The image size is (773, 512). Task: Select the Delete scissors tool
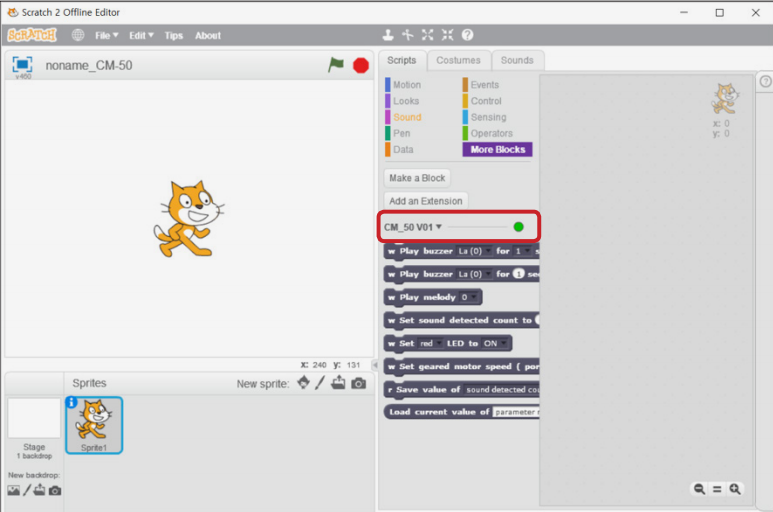(407, 35)
